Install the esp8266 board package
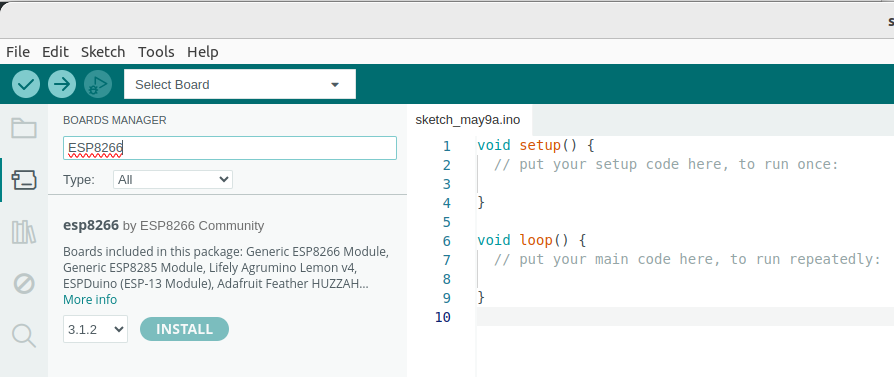 coord(184,329)
